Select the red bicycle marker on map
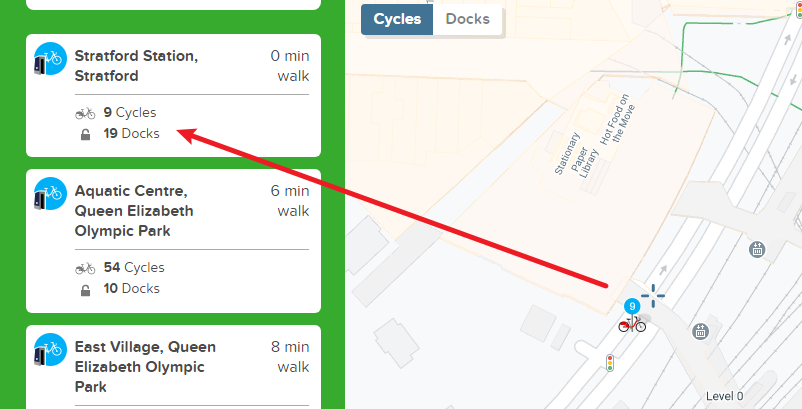The width and height of the screenshot is (802, 409). [632, 324]
